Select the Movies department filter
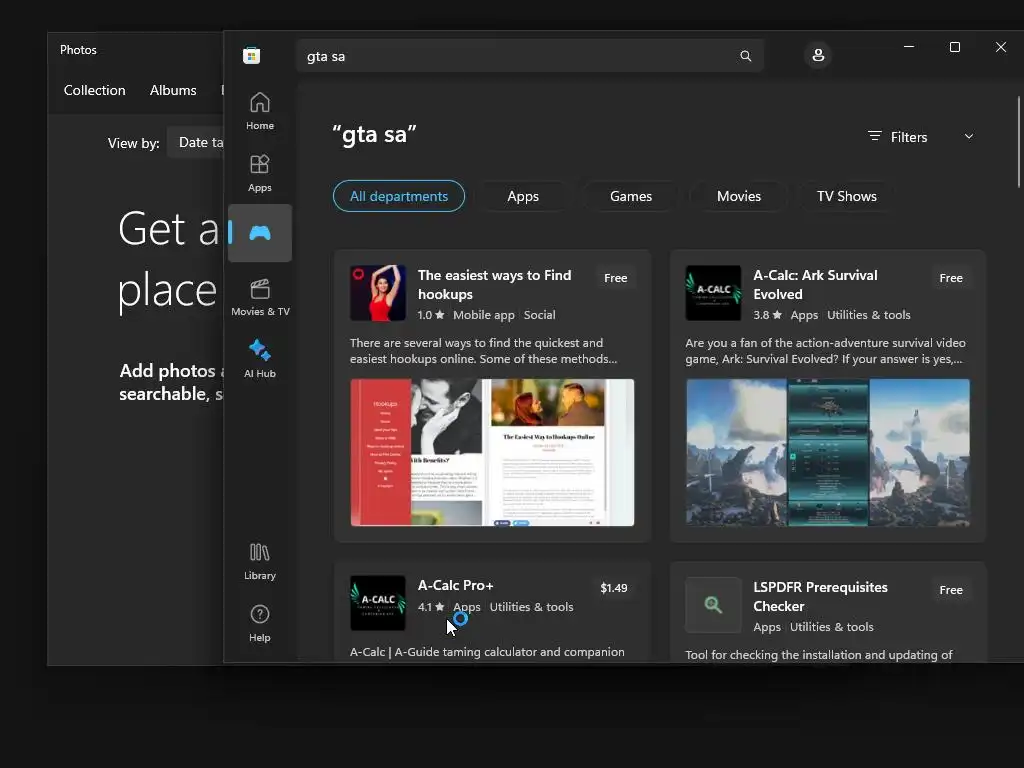 [x=739, y=196]
